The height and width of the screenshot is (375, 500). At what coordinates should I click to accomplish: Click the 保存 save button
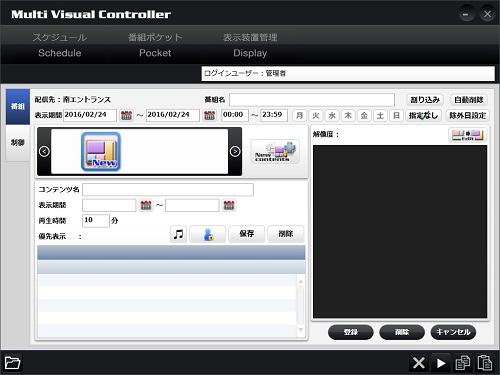[247, 234]
